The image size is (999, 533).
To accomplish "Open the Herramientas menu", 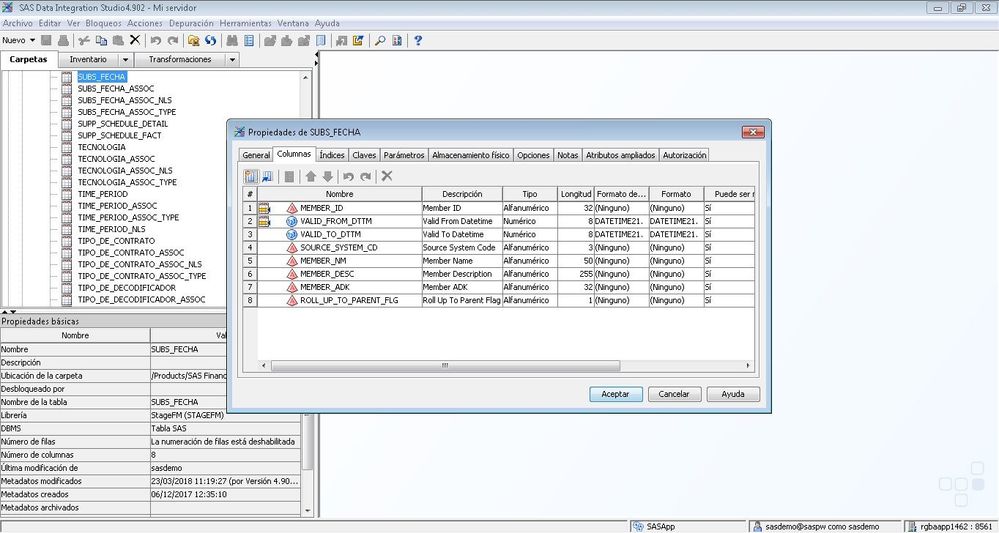I will (x=243, y=22).
